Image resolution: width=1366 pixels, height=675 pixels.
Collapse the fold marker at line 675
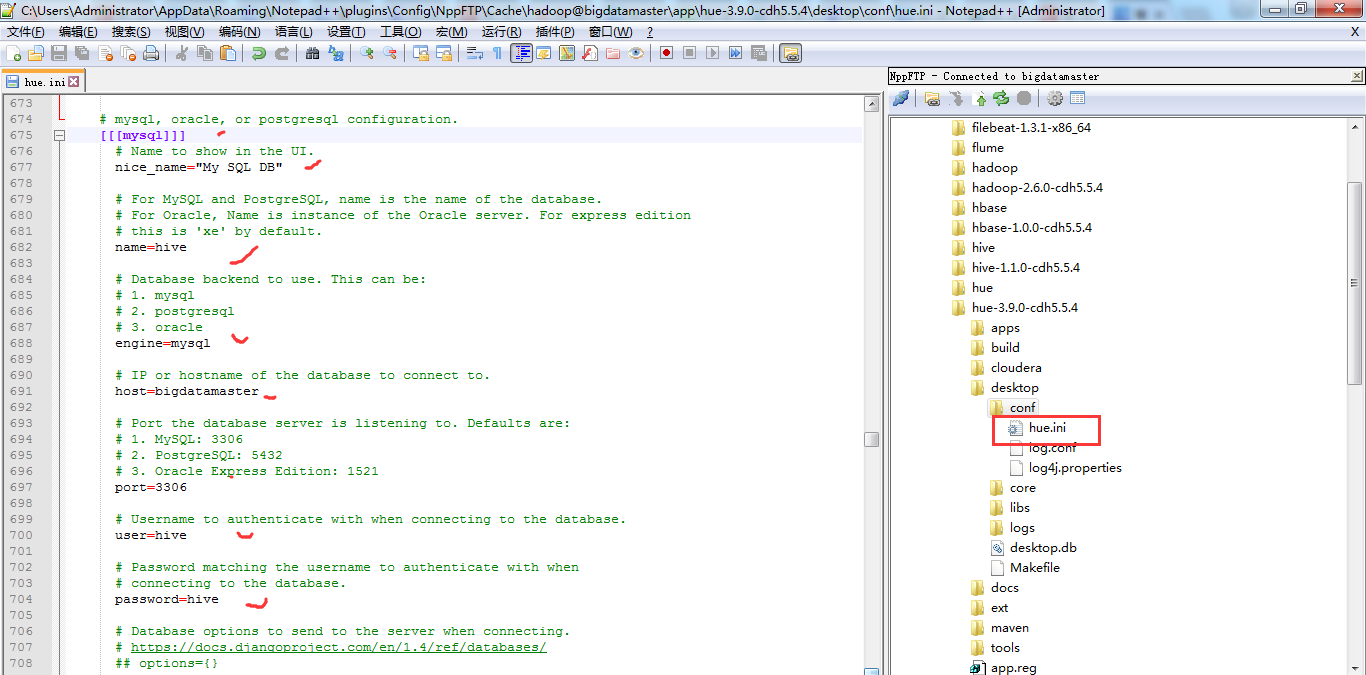60,135
